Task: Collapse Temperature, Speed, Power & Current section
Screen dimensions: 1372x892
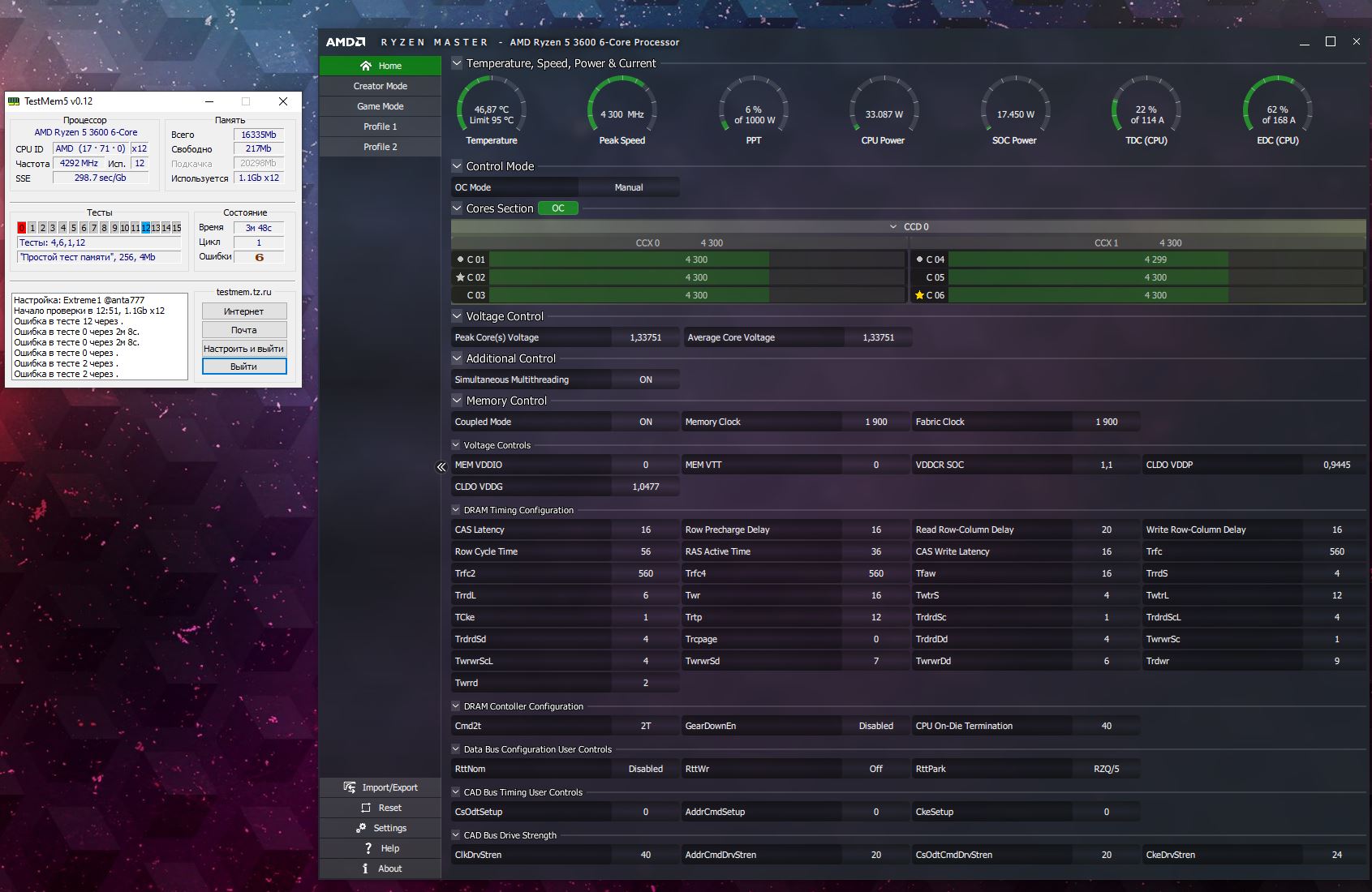Action: coord(457,63)
